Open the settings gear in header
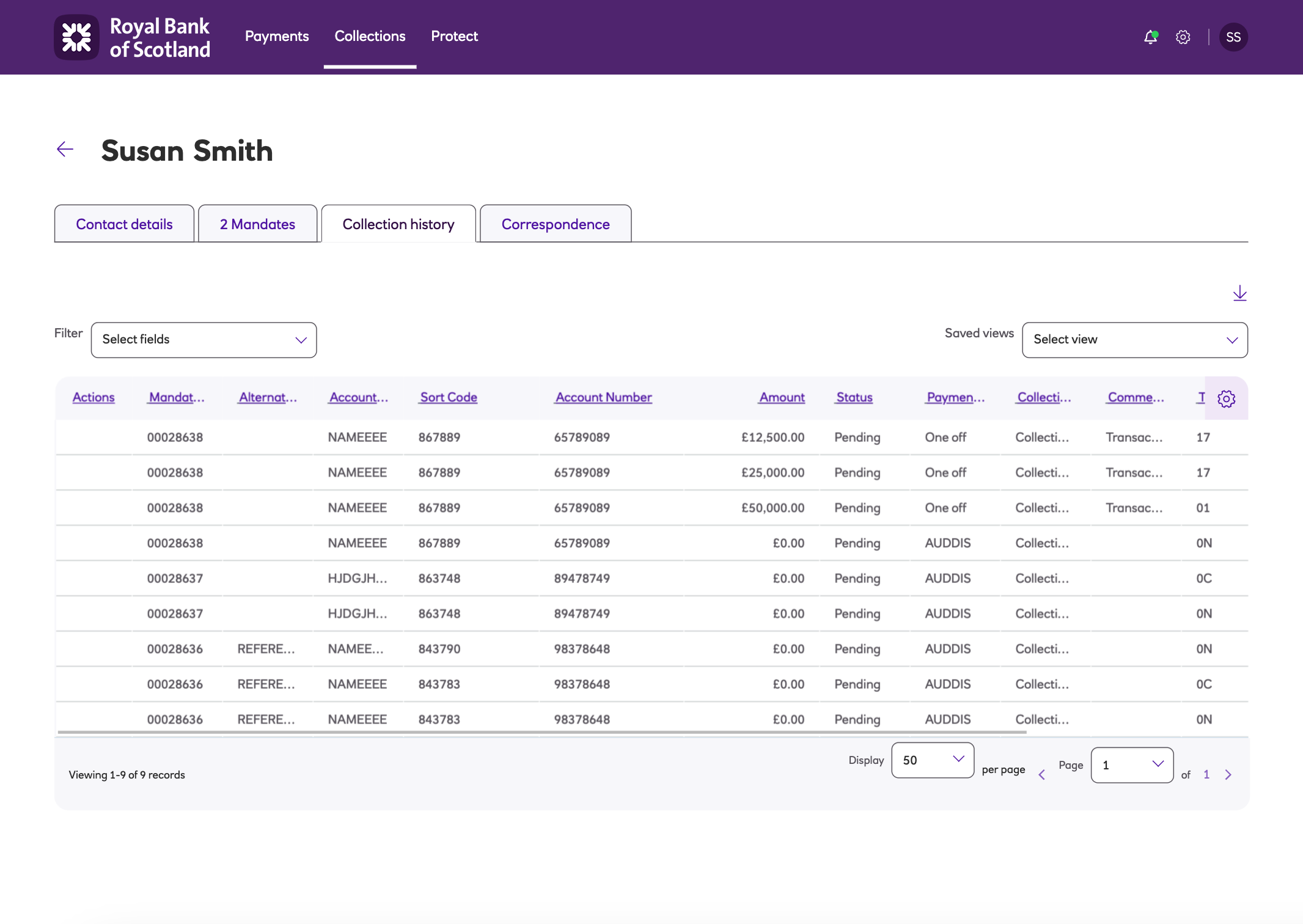Image resolution: width=1303 pixels, height=924 pixels. pos(1183,37)
